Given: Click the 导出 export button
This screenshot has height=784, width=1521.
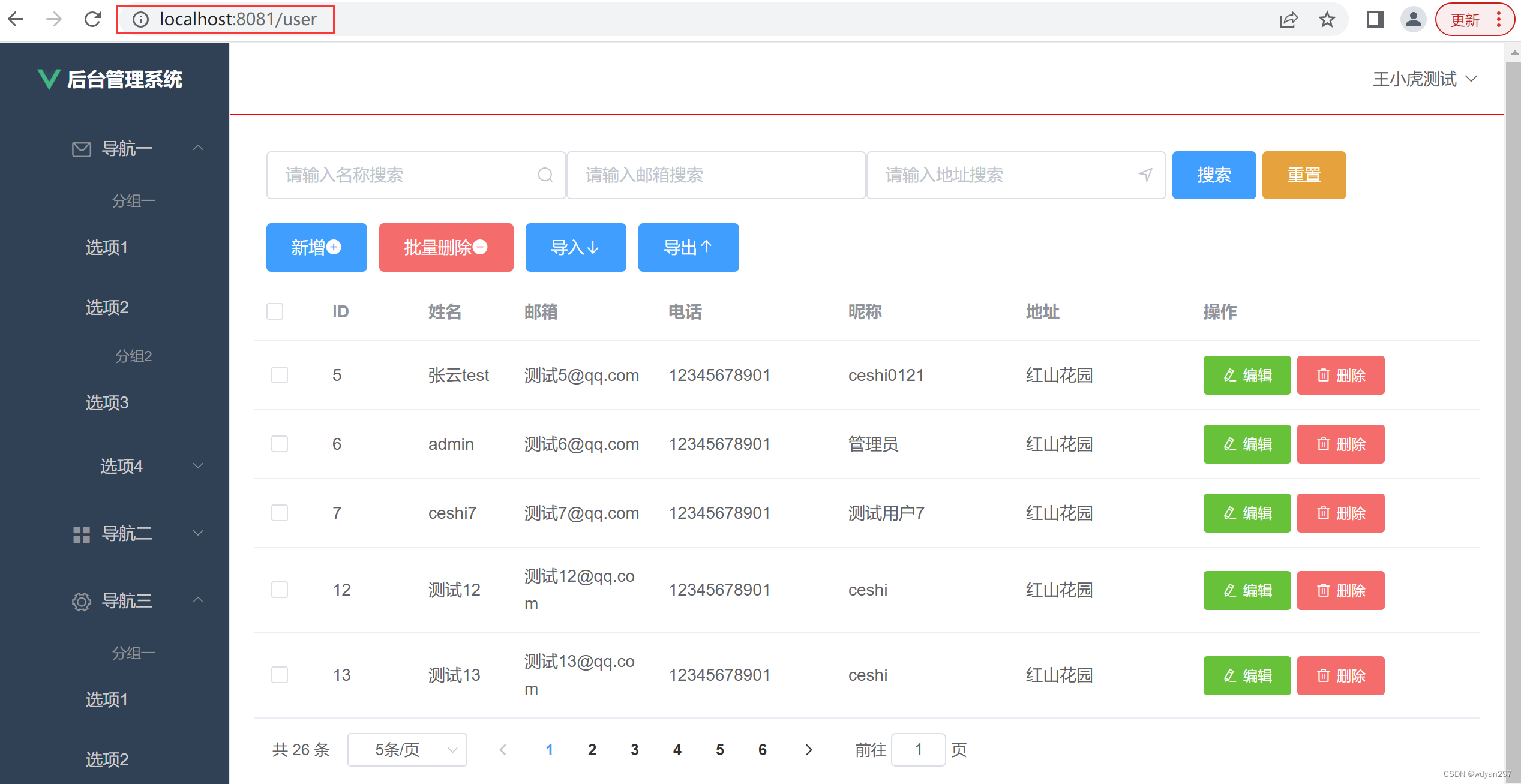Looking at the screenshot, I should (688, 247).
